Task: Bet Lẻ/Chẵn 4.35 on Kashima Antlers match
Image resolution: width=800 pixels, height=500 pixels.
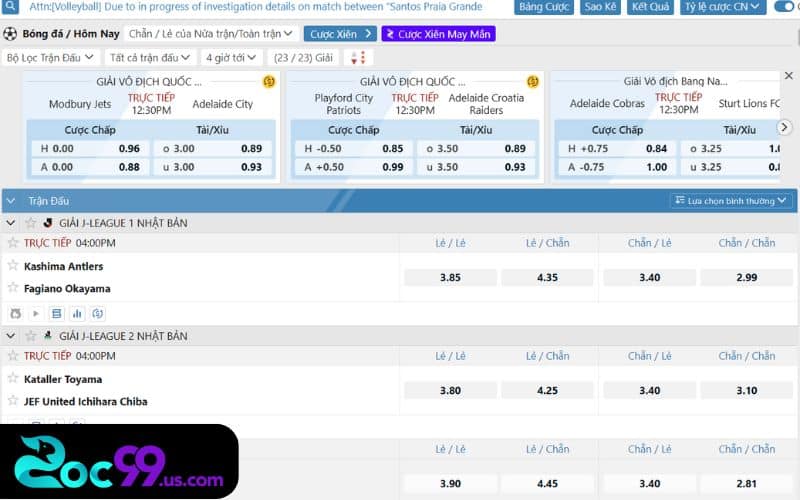Action: tap(547, 278)
